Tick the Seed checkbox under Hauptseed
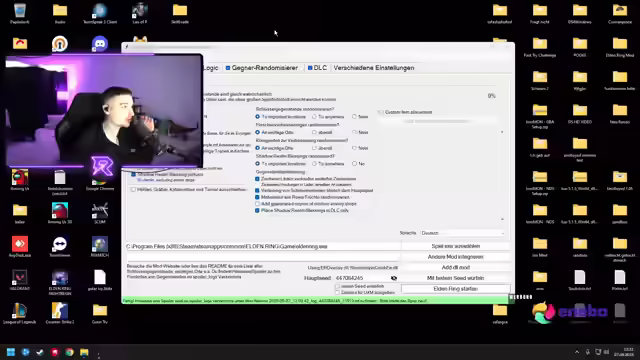The height and width of the screenshot is (360, 640). coord(338,287)
